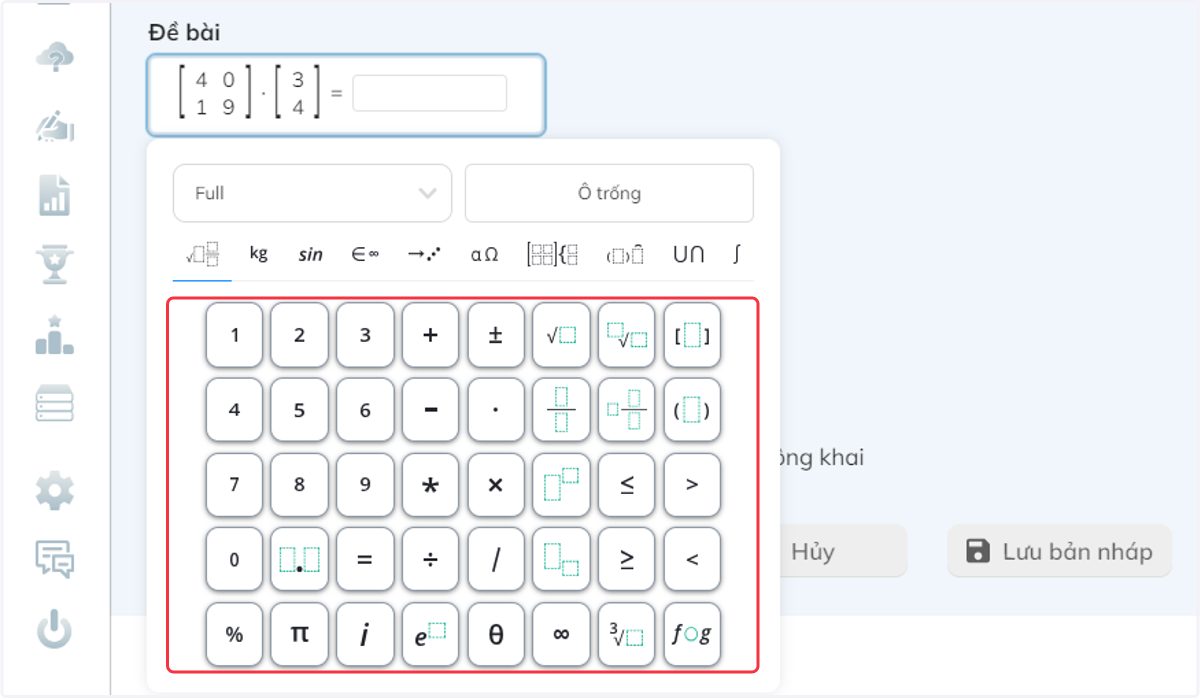Insert parentheses template

[x=693, y=410]
